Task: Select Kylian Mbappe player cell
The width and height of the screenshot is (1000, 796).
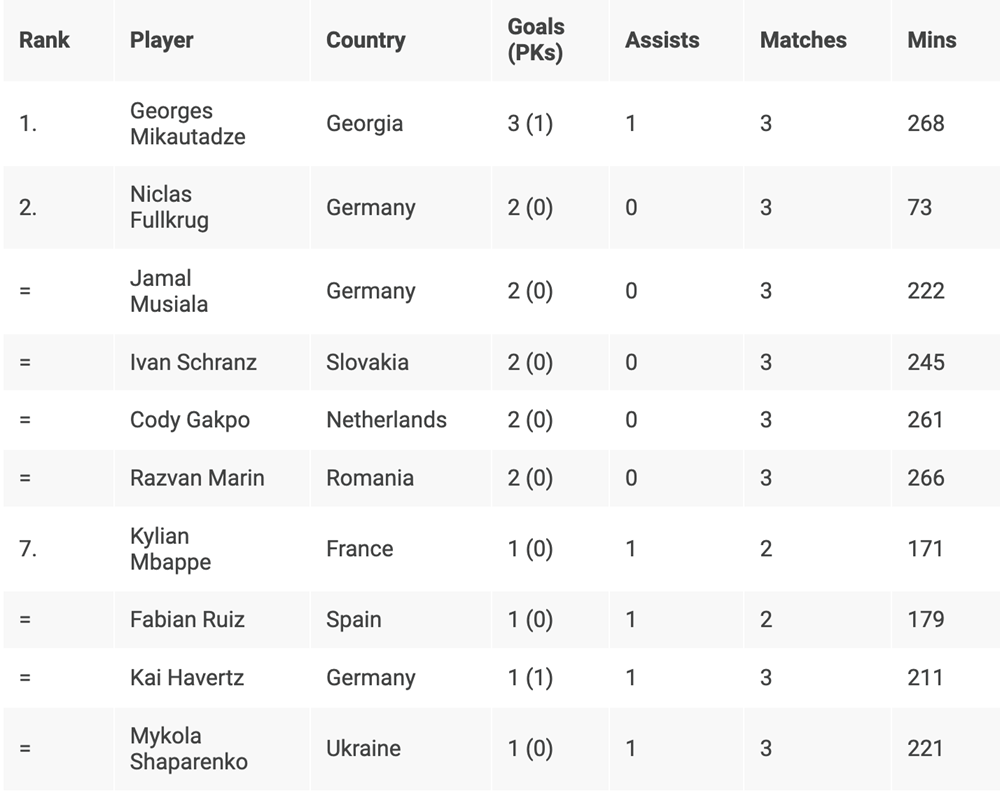Action: click(x=170, y=549)
